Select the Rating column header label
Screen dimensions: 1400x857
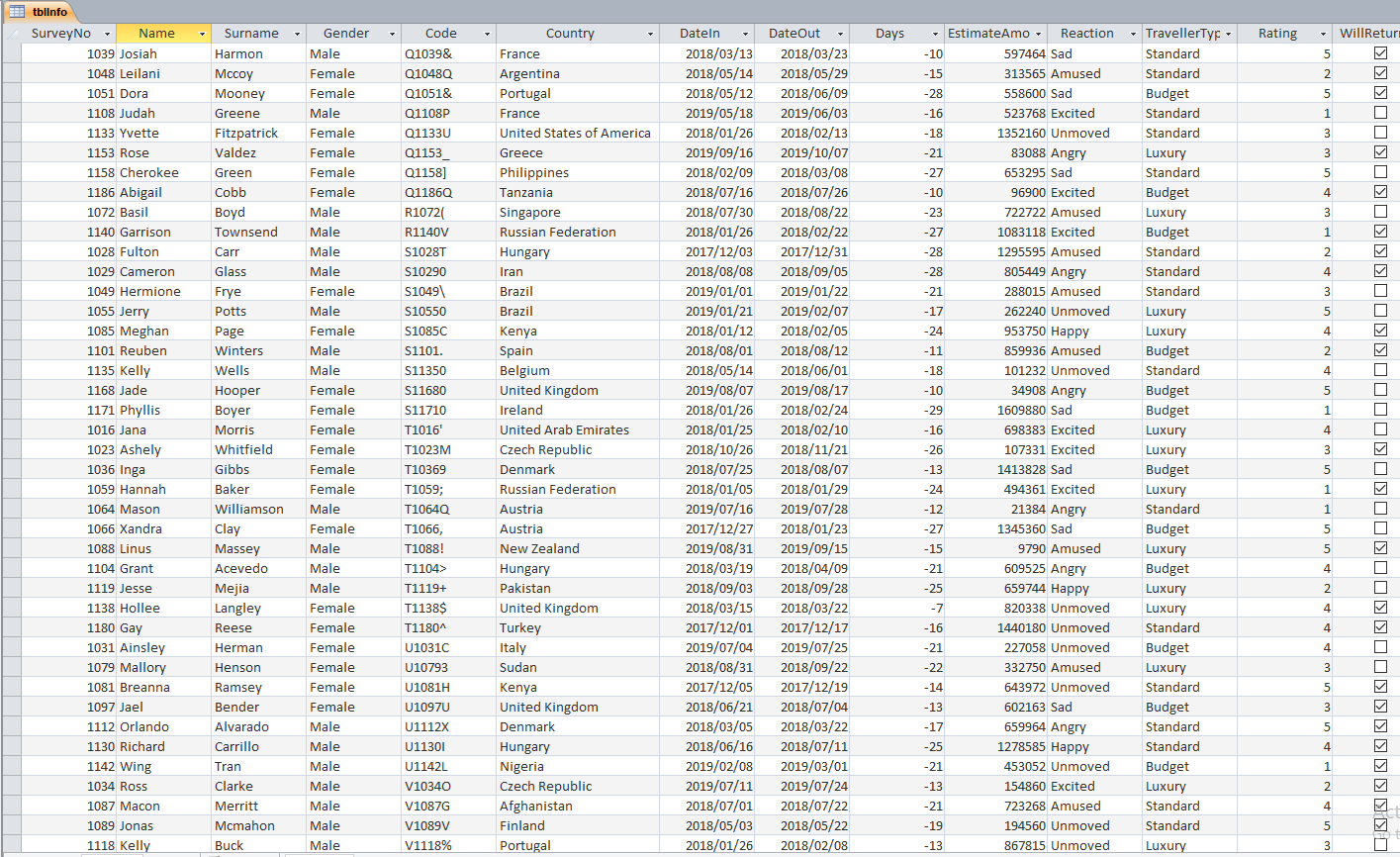pyautogui.click(x=1277, y=34)
